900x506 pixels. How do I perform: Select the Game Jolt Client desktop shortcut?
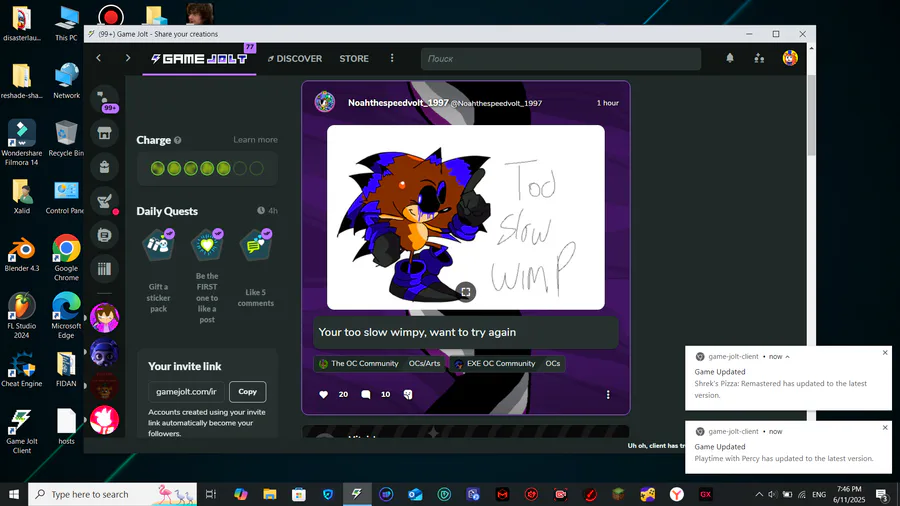pyautogui.click(x=22, y=431)
